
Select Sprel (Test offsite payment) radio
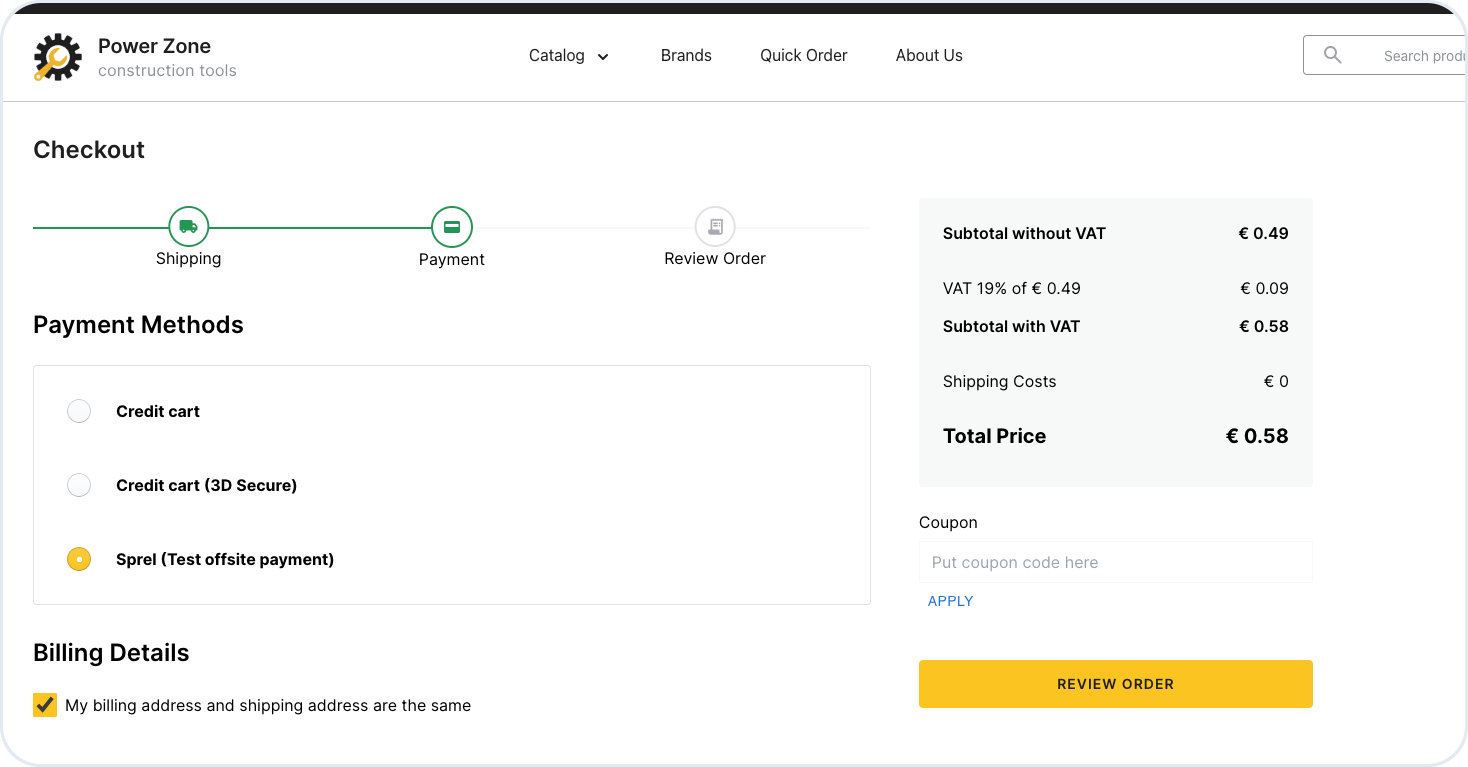pos(79,559)
